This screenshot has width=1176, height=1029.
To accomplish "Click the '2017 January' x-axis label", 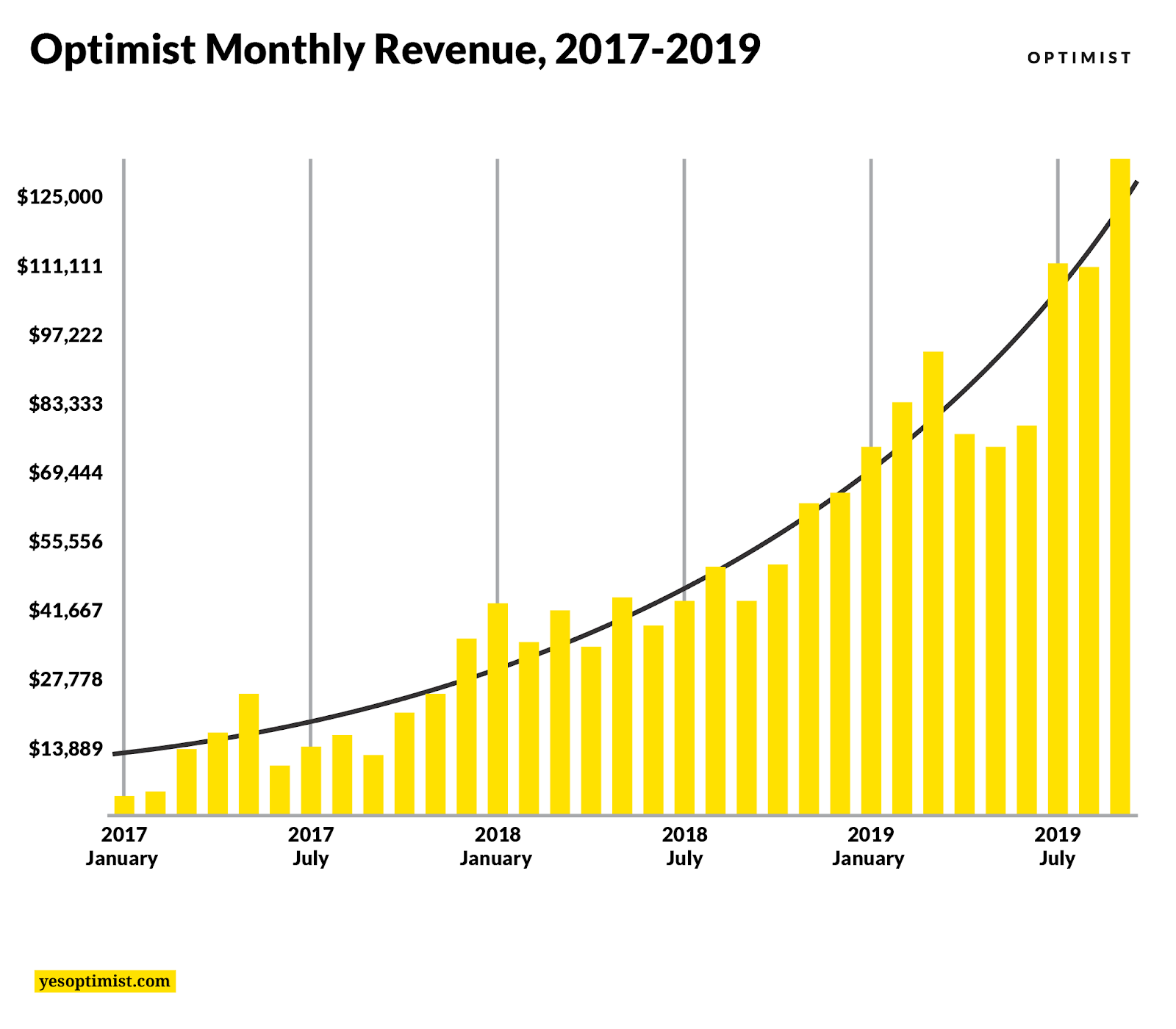I will (122, 846).
